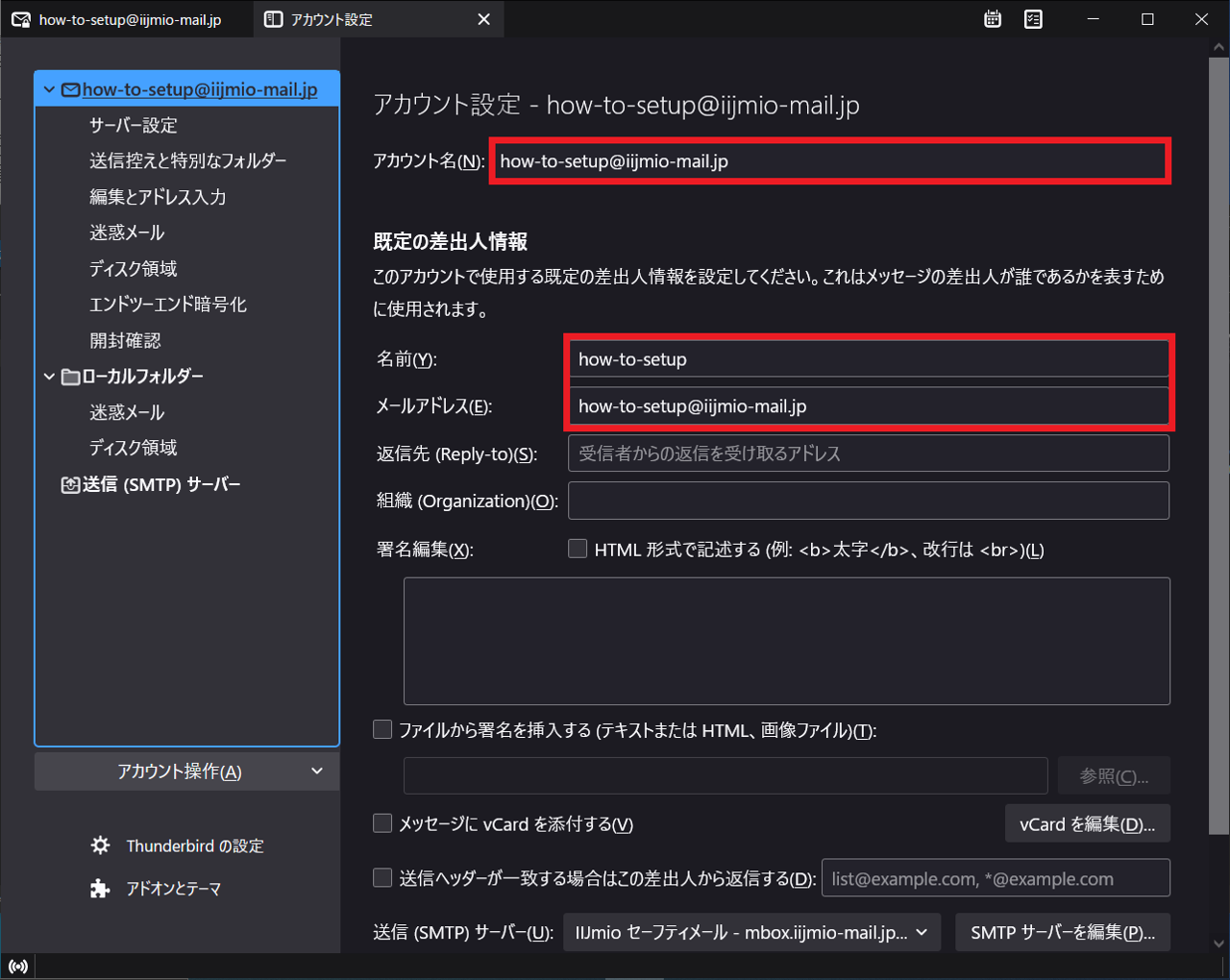
Task: Open アドオンとテーマ link
Action: point(174,890)
